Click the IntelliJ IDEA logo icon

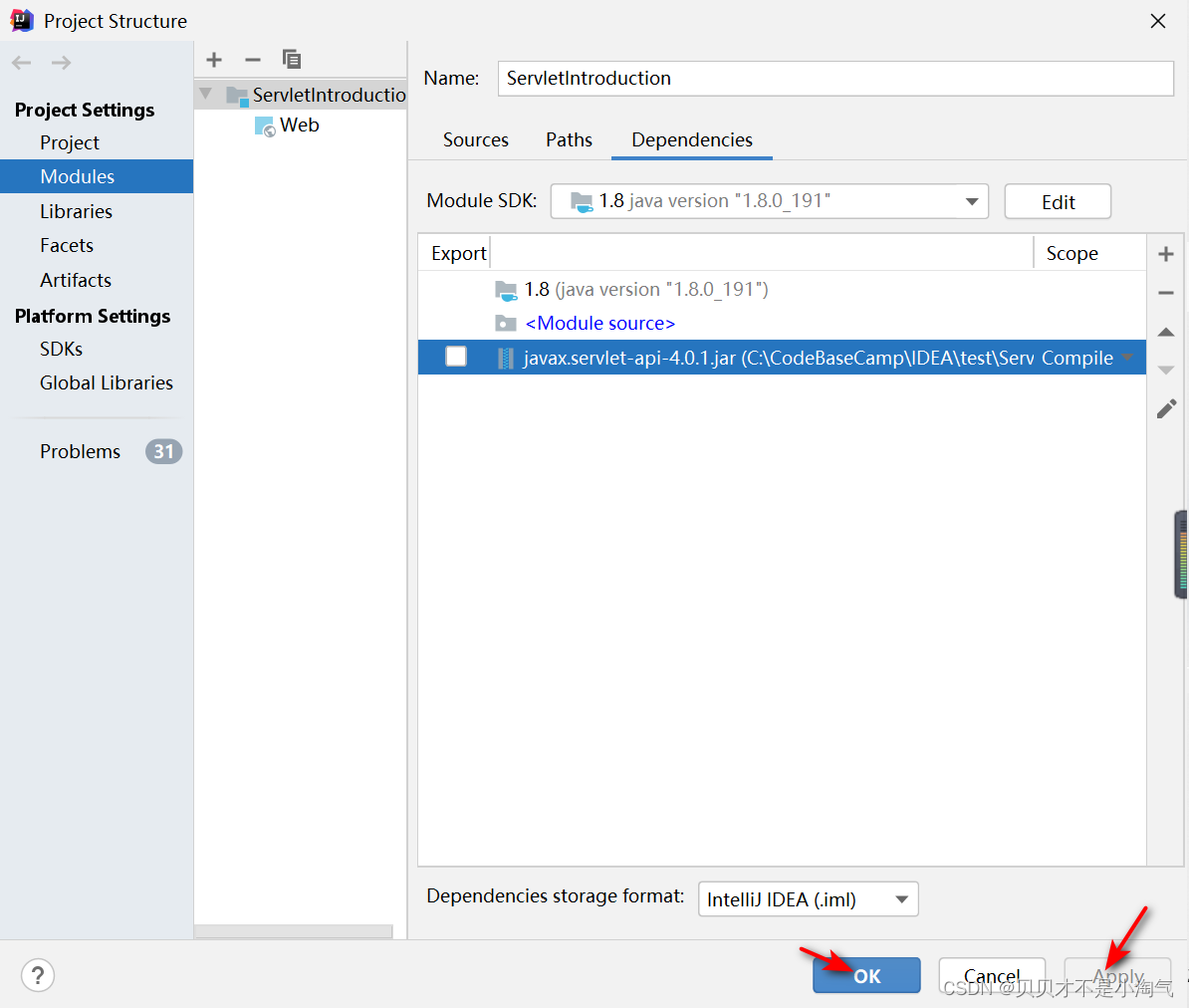coord(22,21)
